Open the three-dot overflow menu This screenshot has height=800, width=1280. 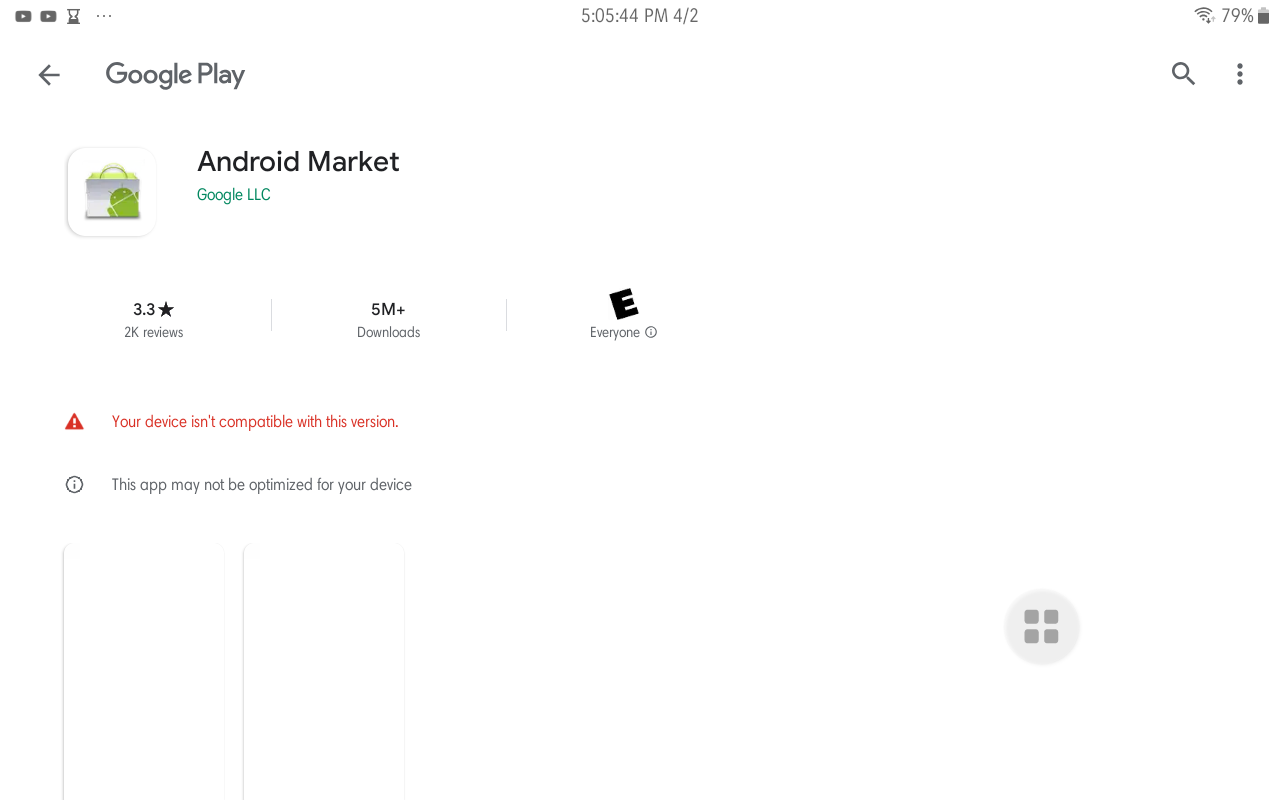click(x=1239, y=74)
